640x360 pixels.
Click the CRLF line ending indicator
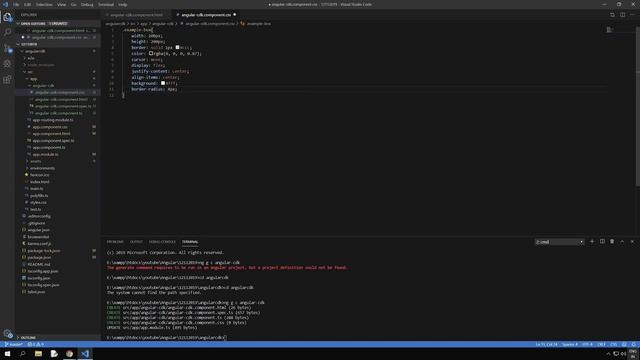pos(602,344)
